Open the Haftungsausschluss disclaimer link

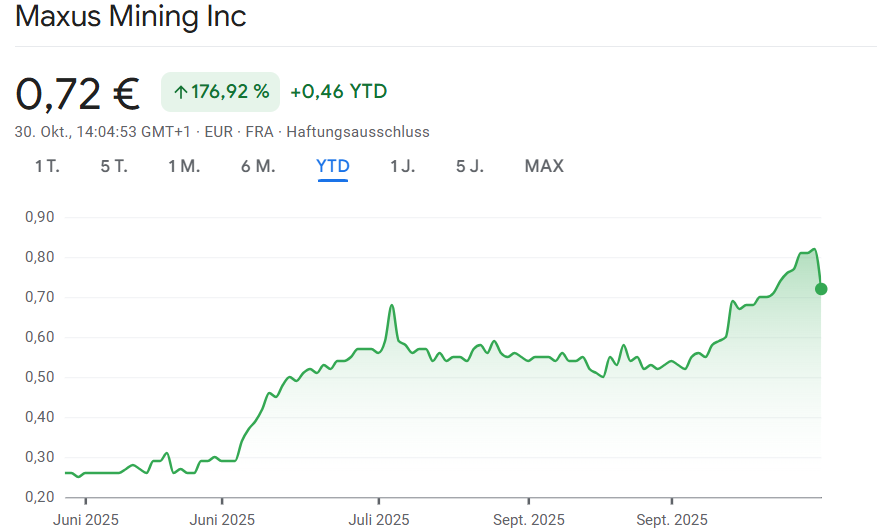pos(358,131)
